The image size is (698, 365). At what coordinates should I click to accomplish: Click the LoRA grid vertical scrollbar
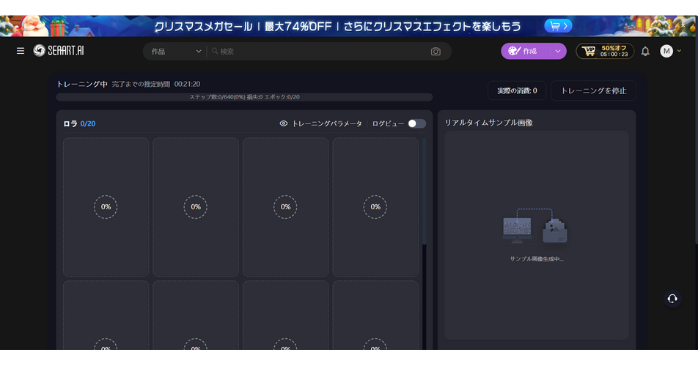tap(424, 191)
